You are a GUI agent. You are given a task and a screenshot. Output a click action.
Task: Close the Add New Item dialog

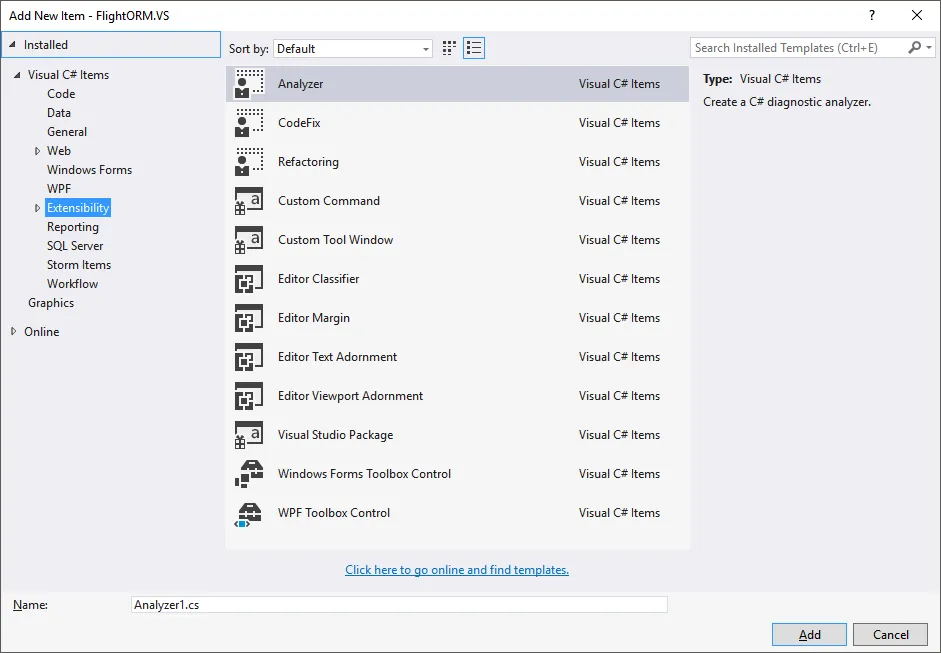click(x=917, y=15)
